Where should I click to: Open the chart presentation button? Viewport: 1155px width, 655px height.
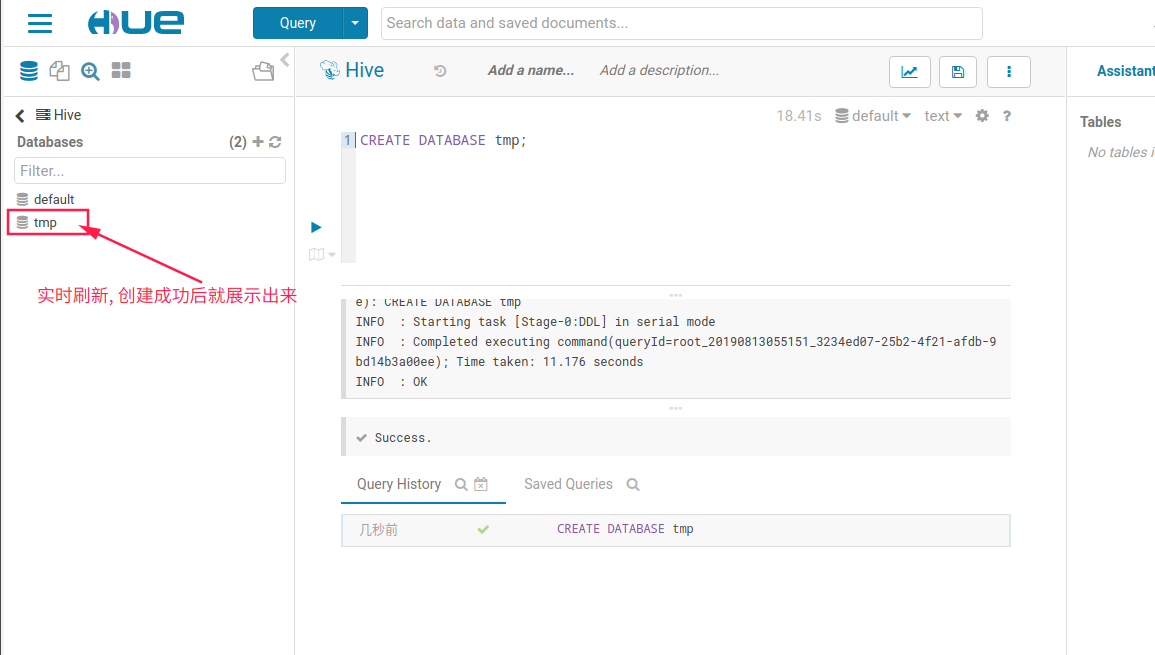(910, 71)
